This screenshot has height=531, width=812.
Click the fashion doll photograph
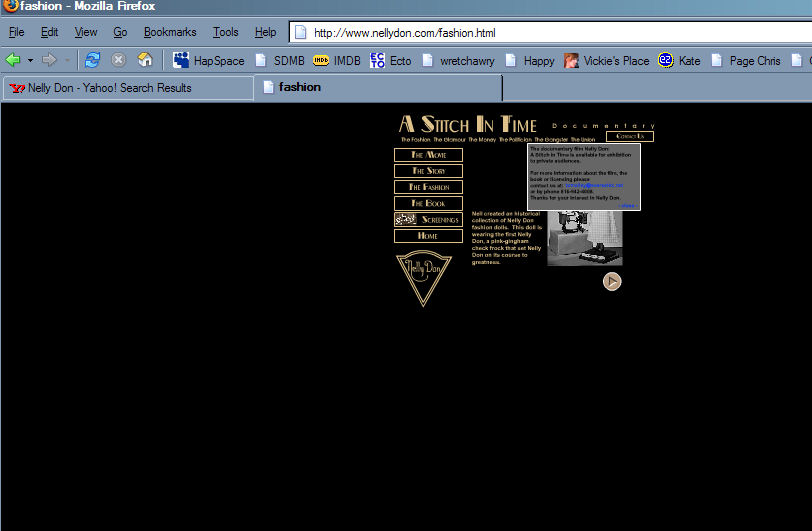pyautogui.click(x=585, y=238)
